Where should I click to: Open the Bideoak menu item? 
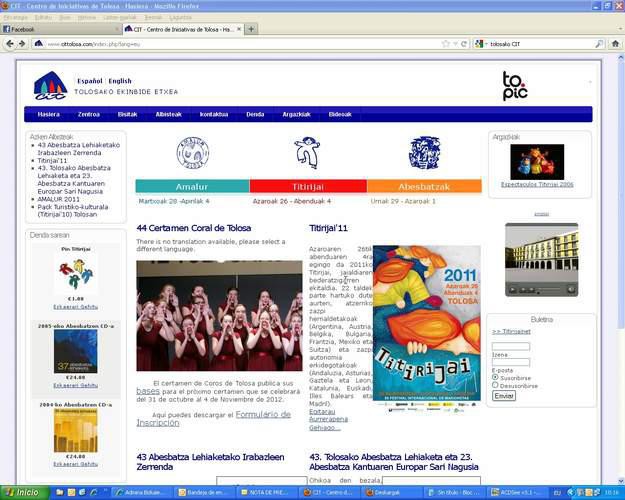(x=340, y=114)
